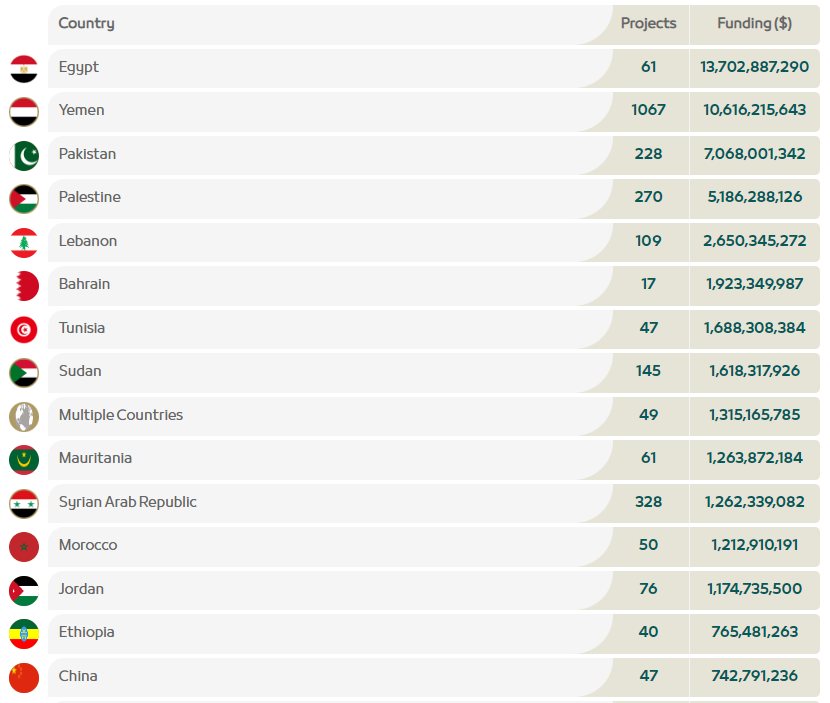Image resolution: width=830 pixels, height=703 pixels.
Task: Open the Palestine country row
Action: point(90,198)
